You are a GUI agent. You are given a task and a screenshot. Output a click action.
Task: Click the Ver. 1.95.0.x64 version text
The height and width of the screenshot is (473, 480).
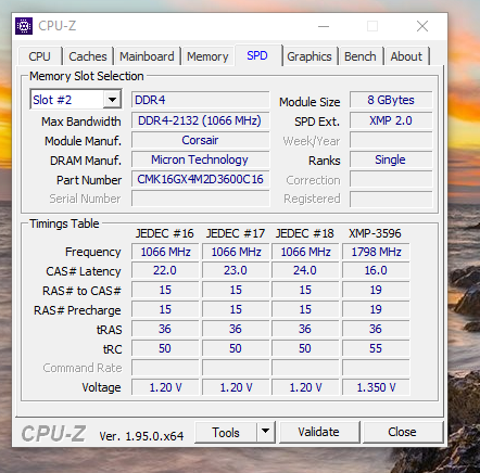[x=141, y=436]
